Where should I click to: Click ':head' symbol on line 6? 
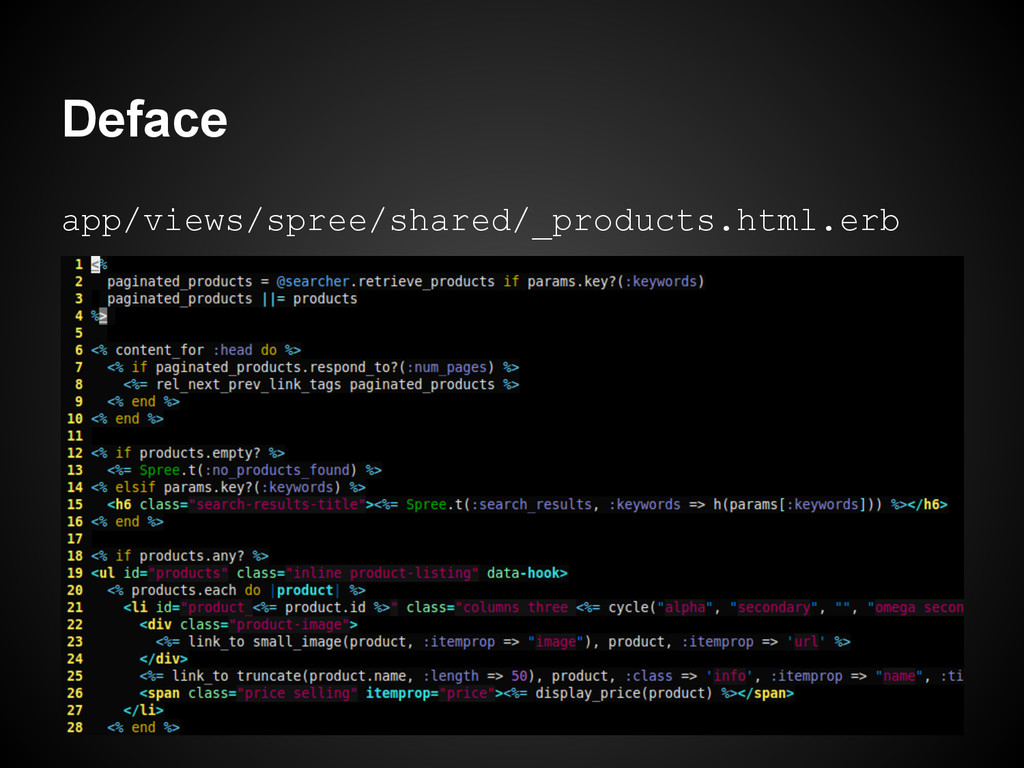pyautogui.click(x=232, y=350)
